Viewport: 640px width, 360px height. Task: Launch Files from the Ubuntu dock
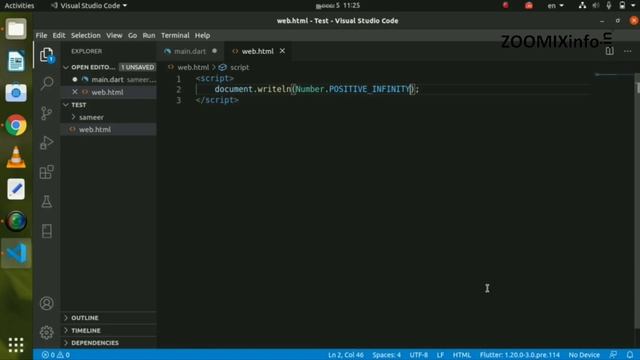tap(16, 29)
